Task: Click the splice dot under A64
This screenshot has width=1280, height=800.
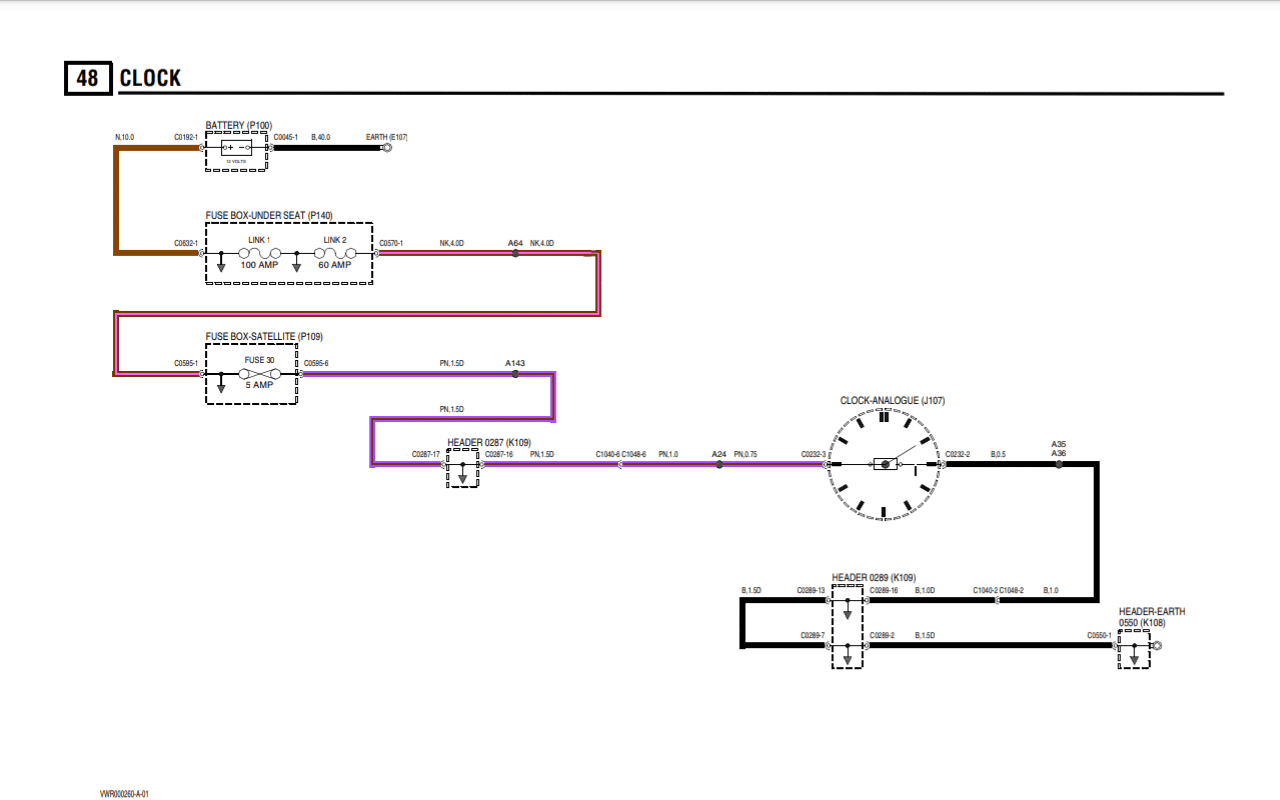Action: [515, 254]
